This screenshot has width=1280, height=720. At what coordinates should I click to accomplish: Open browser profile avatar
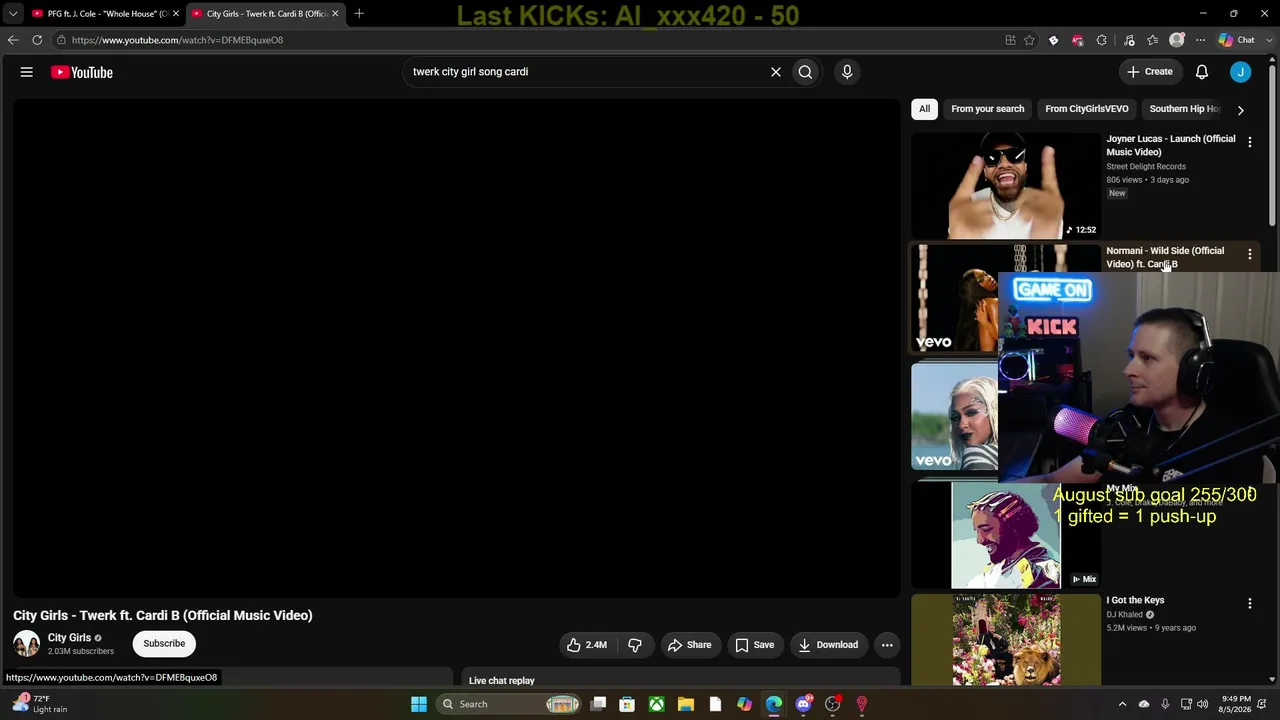point(1177,40)
